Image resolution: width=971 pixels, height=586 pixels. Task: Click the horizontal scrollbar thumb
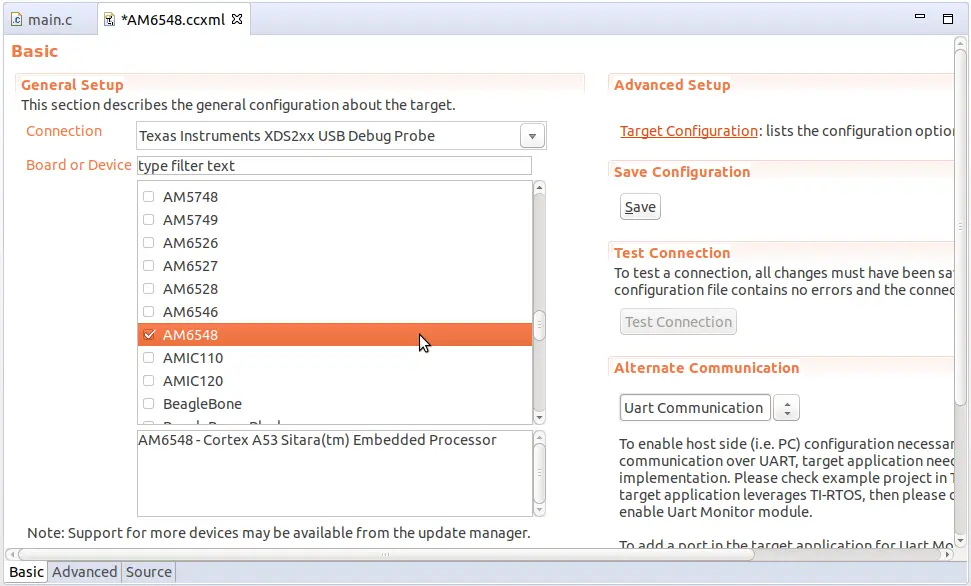pos(386,554)
